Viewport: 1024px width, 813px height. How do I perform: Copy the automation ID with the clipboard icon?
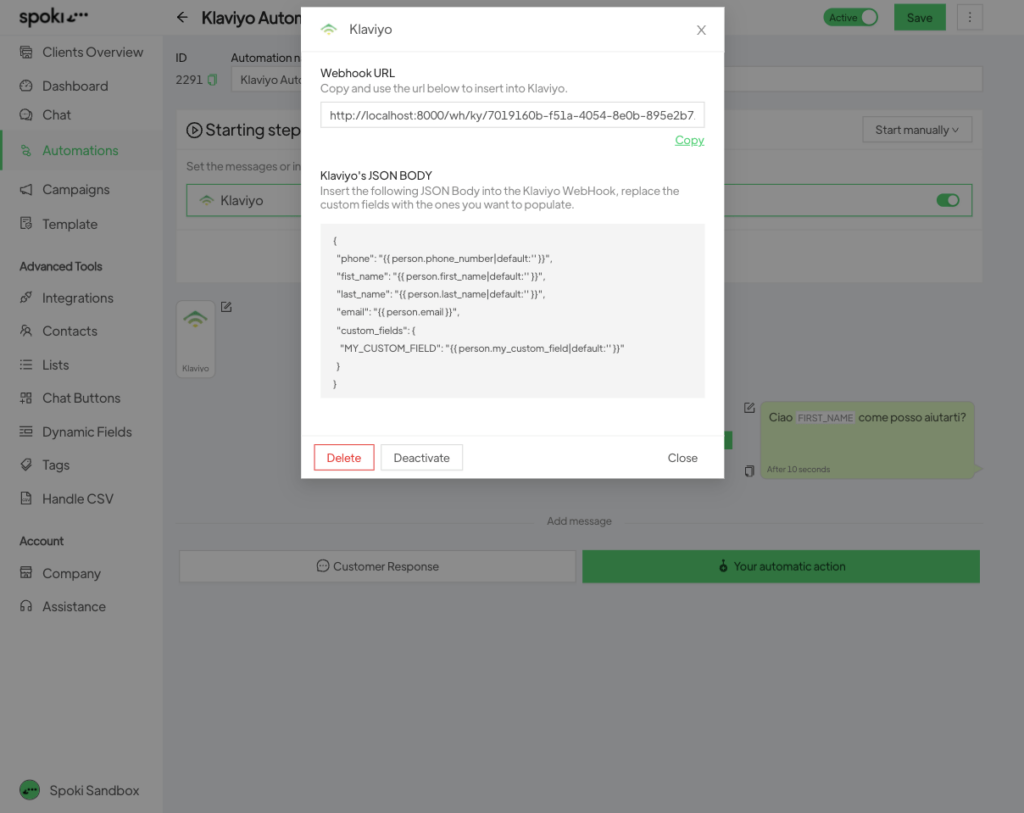pos(212,80)
